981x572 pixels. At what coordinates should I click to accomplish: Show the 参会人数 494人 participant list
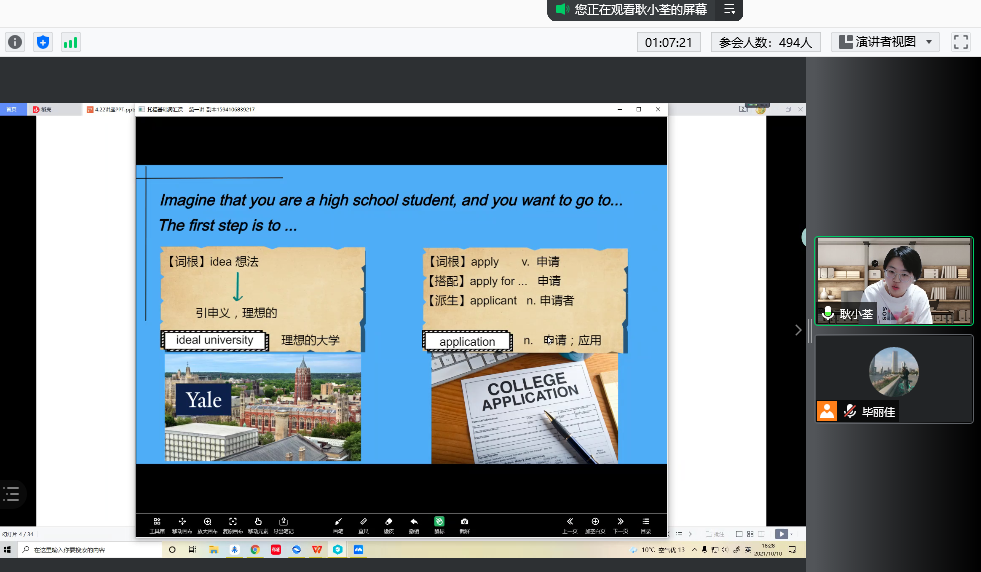[767, 42]
